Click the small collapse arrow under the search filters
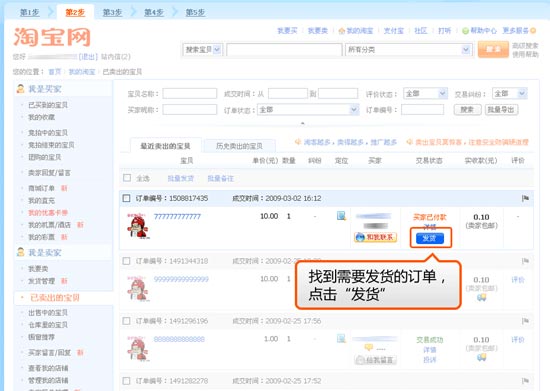This screenshot has height=391, width=550. (x=302, y=123)
